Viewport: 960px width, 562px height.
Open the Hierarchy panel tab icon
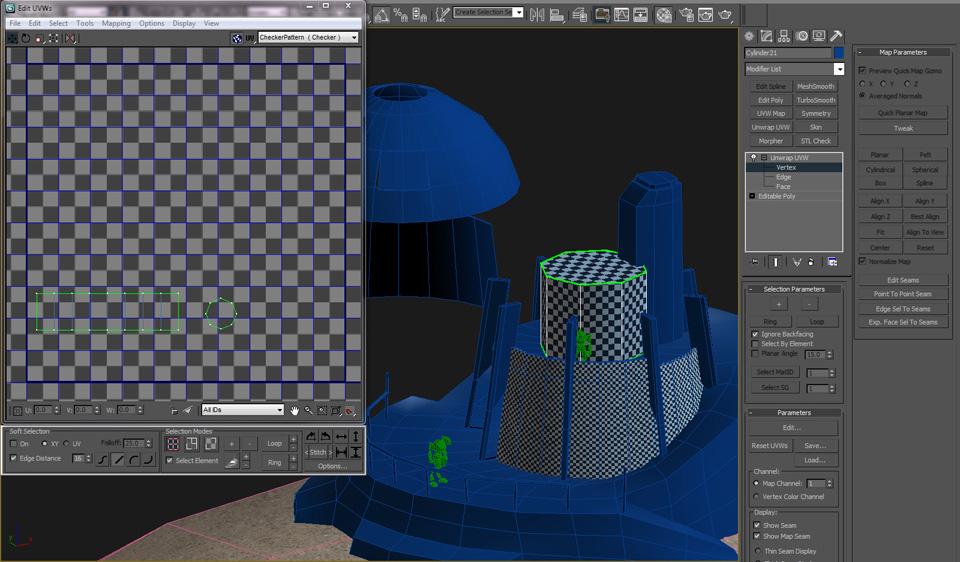(x=784, y=36)
